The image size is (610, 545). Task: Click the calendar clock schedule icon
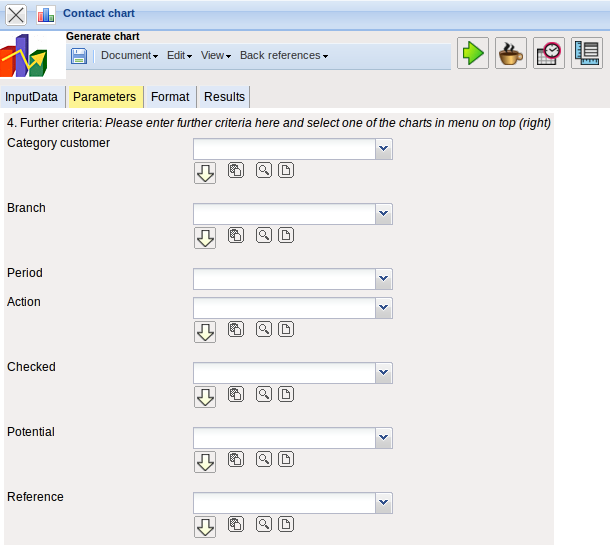click(x=549, y=53)
